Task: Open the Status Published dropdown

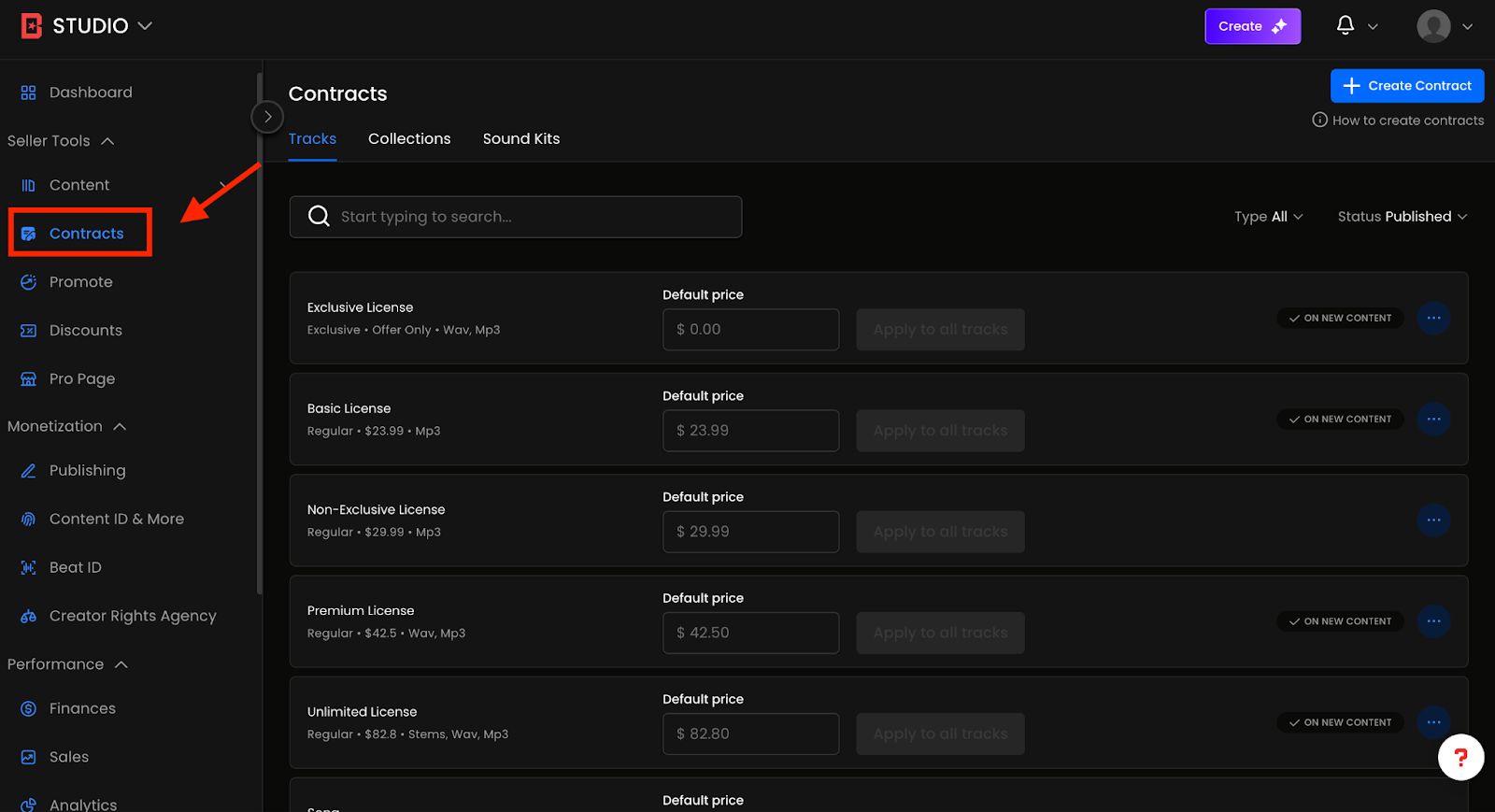Action: click(1402, 217)
